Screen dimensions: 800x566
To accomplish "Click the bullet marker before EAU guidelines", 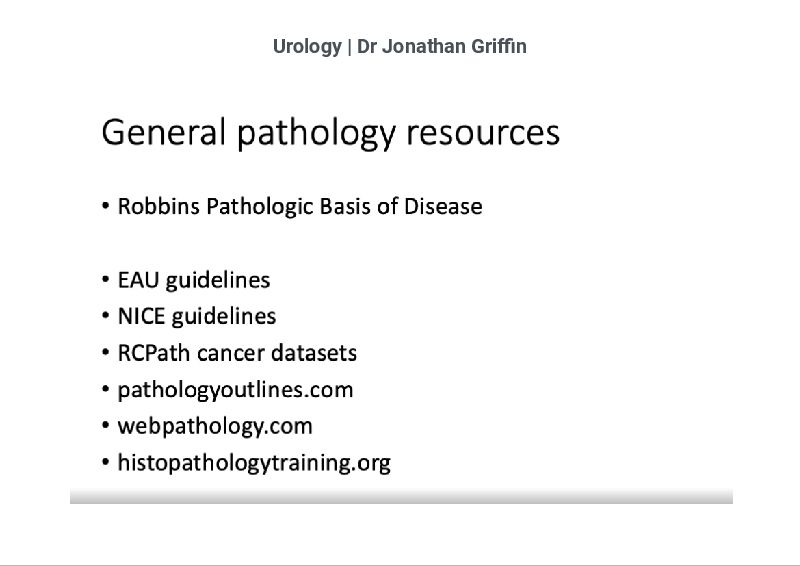I will pyautogui.click(x=106, y=281).
